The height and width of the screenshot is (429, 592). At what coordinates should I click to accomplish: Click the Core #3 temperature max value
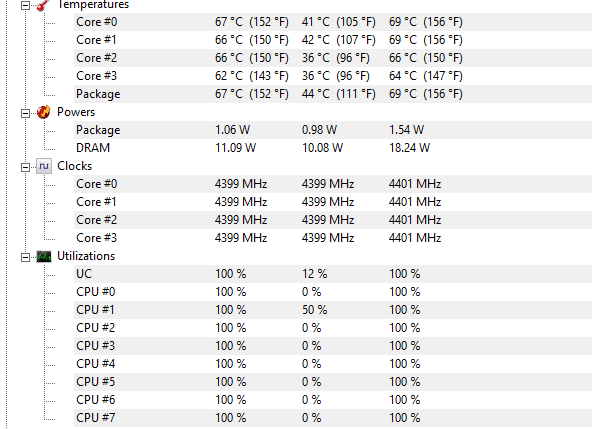coord(426,76)
